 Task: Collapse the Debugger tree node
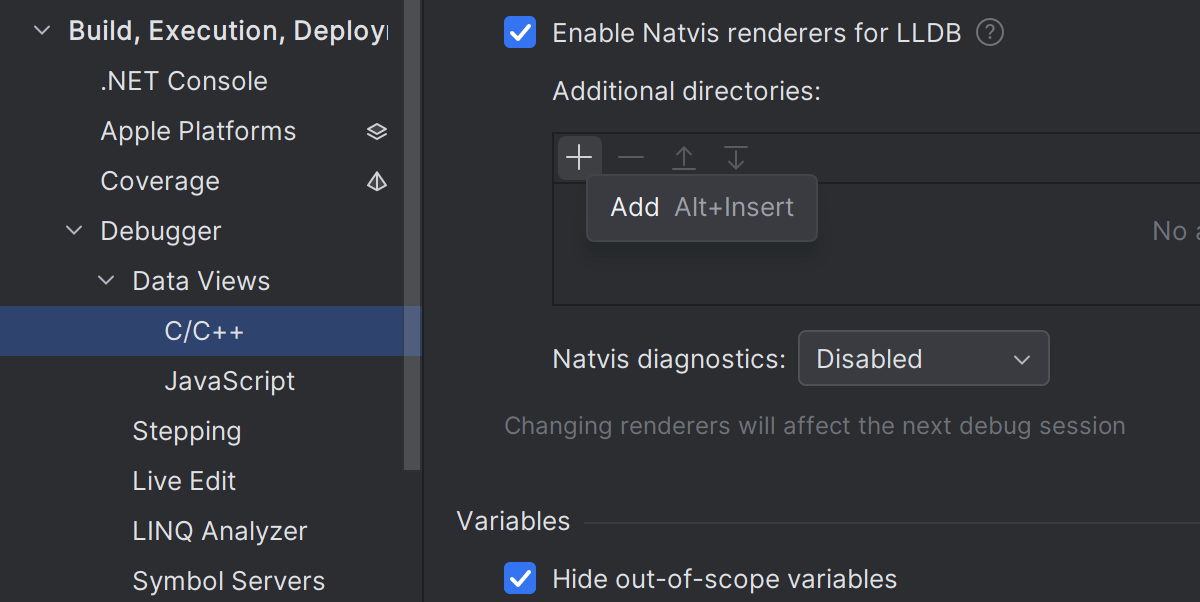[x=74, y=232]
